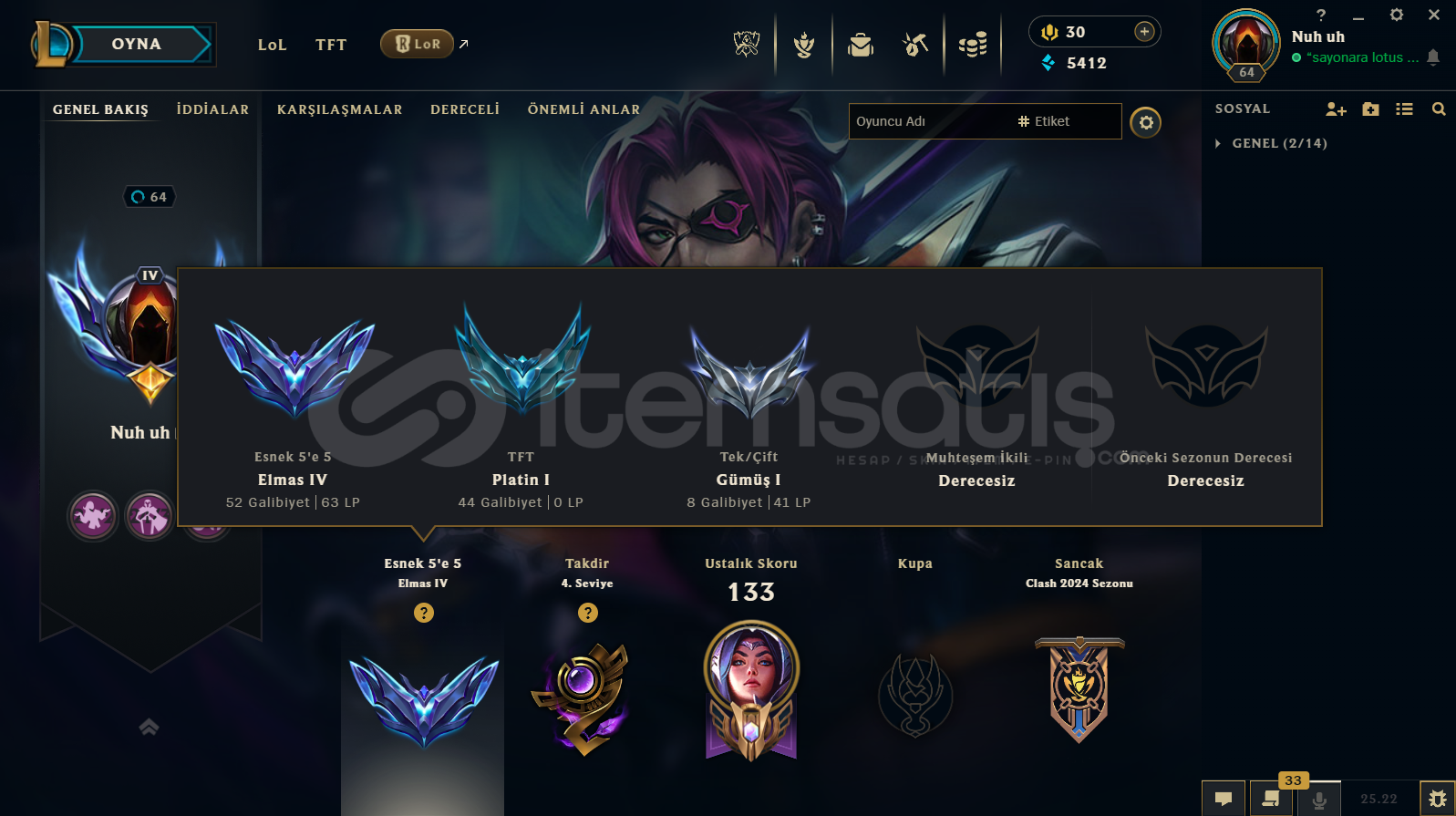Image resolution: width=1456 pixels, height=816 pixels.
Task: Expand the GENEL (2/14) friends group
Action: pos(1272,143)
